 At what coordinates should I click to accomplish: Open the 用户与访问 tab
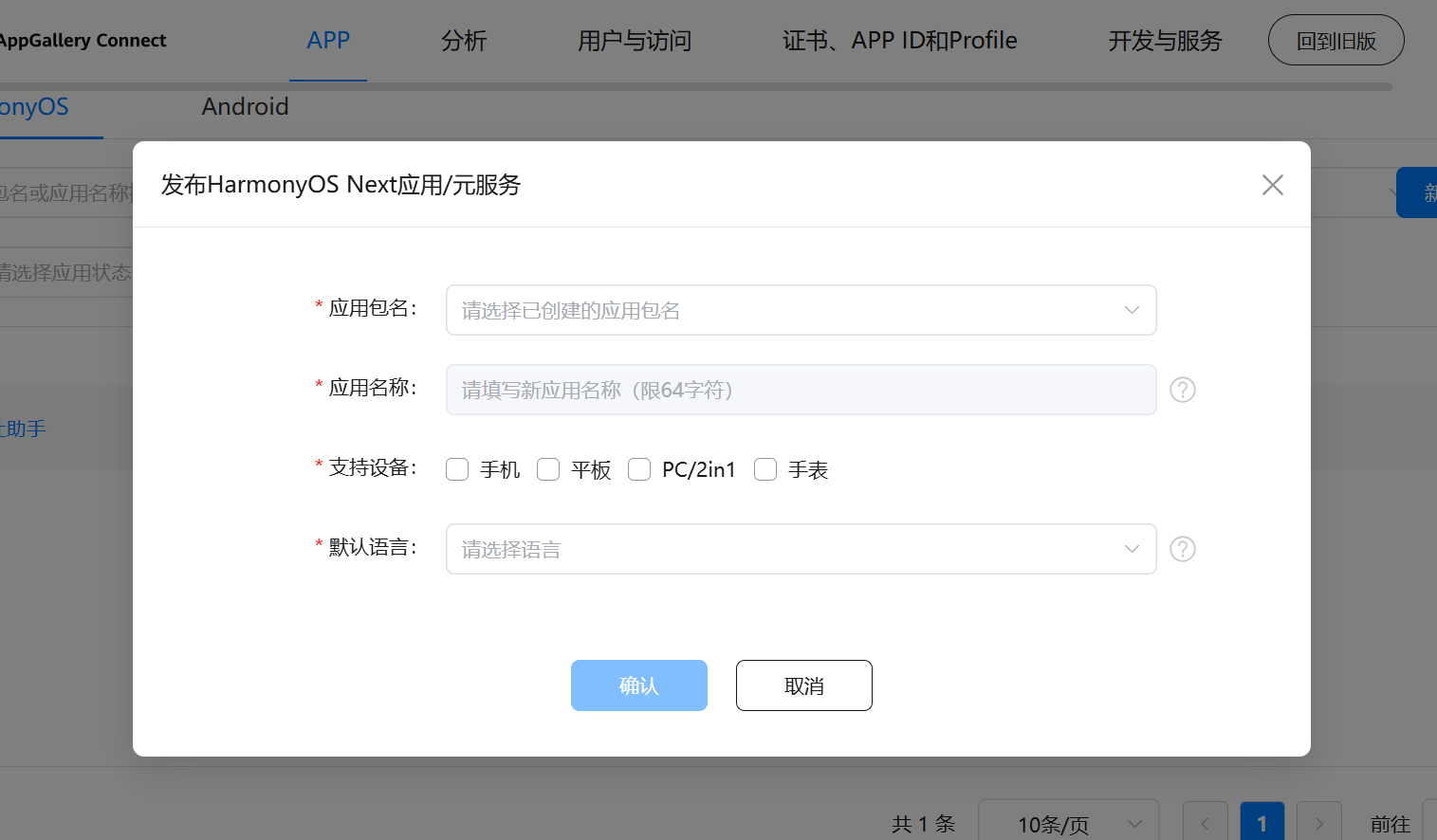(x=635, y=41)
